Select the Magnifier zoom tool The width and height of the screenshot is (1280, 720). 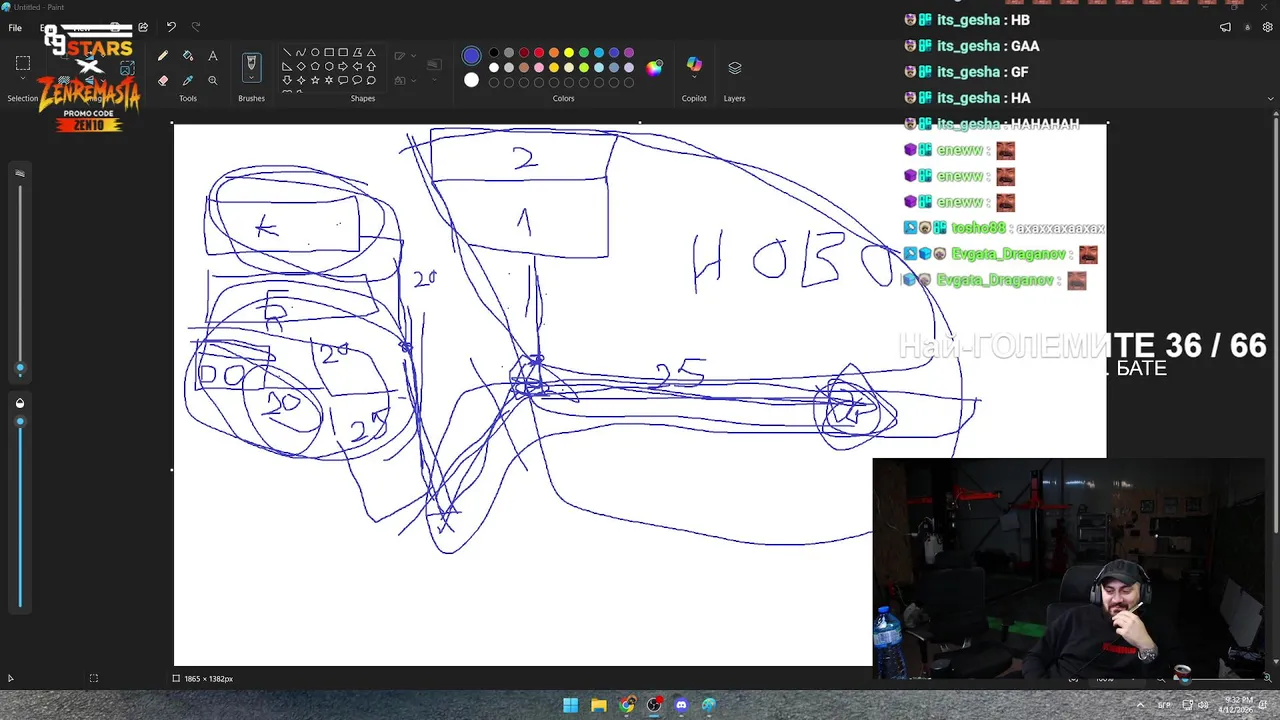tap(213, 80)
